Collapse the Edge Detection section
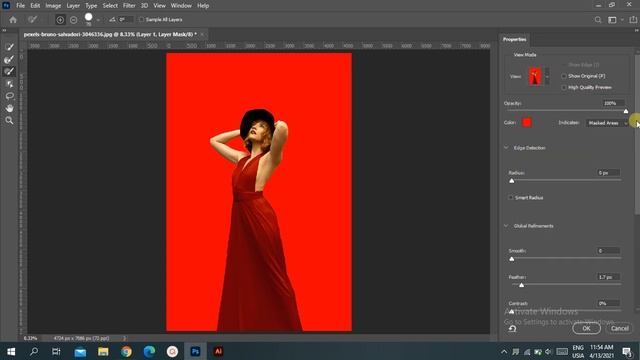 507,148
